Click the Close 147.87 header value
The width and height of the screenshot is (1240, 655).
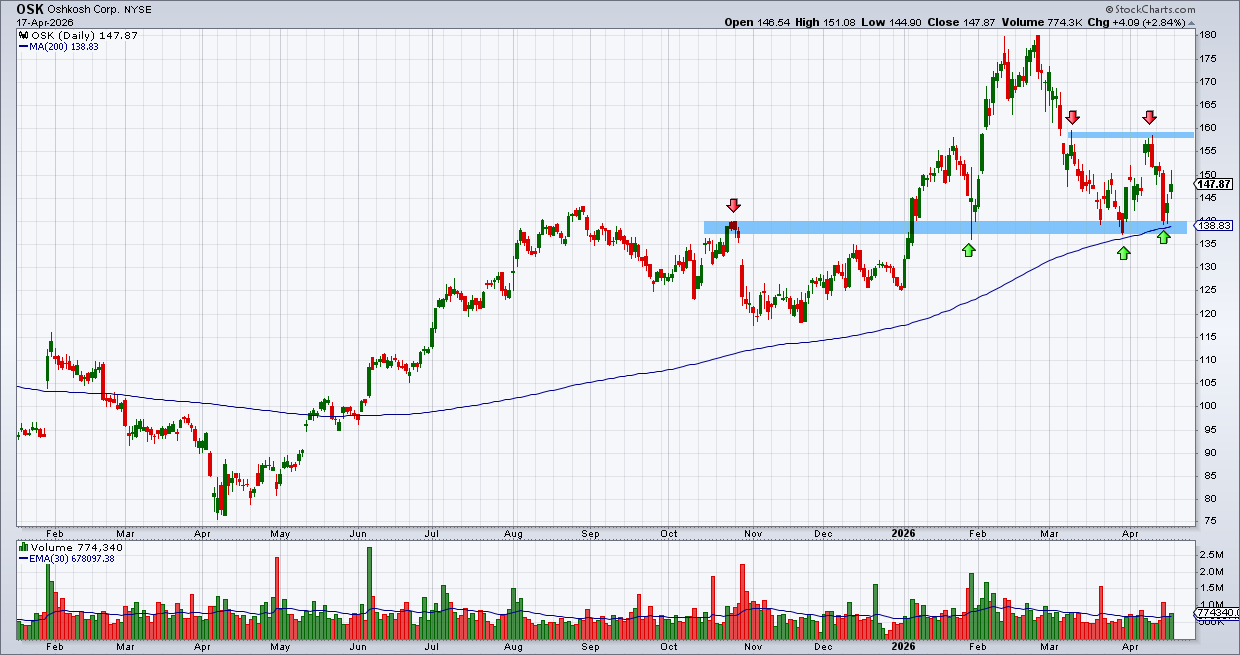point(963,23)
